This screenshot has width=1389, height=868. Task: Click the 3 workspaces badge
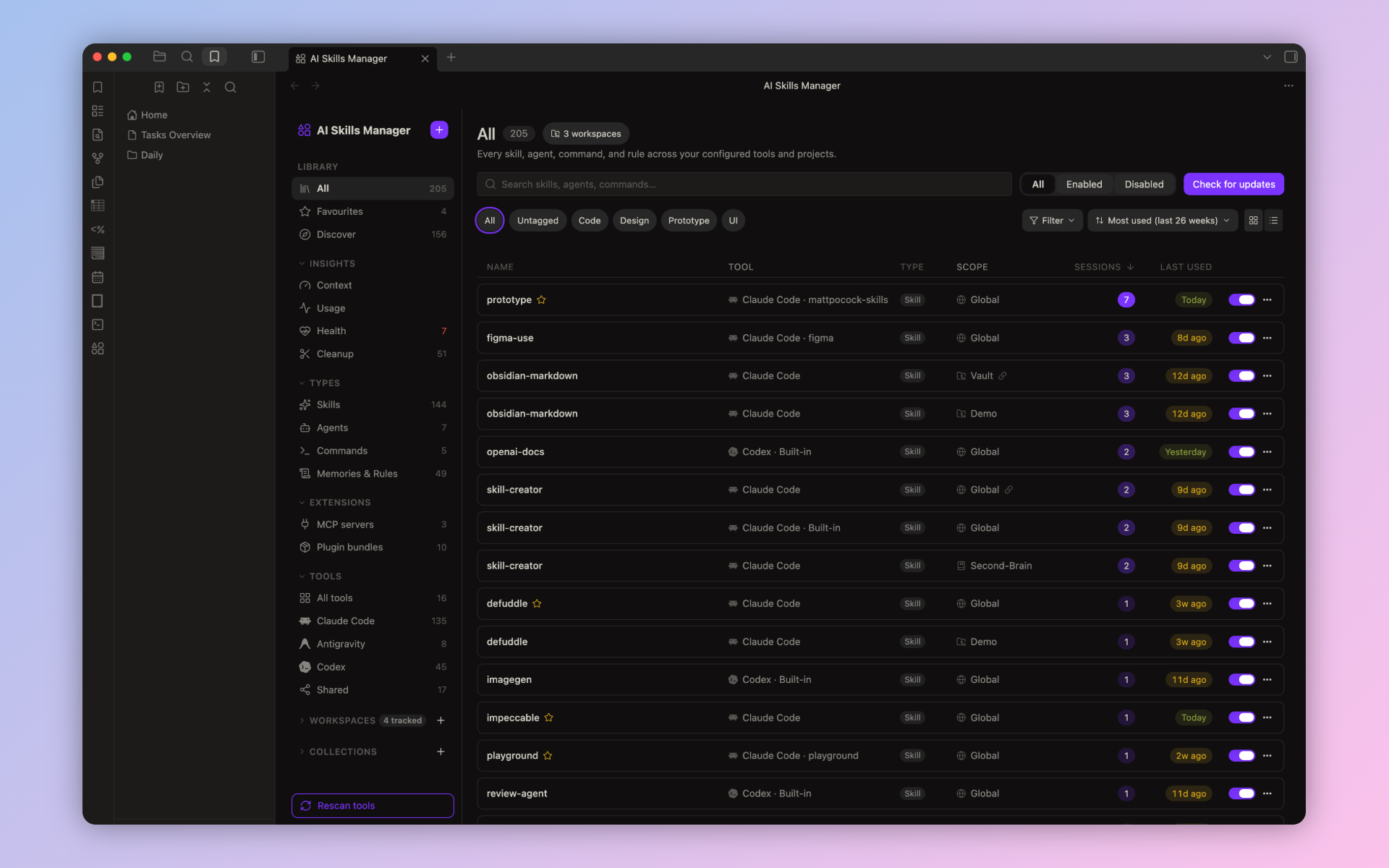tap(586, 134)
